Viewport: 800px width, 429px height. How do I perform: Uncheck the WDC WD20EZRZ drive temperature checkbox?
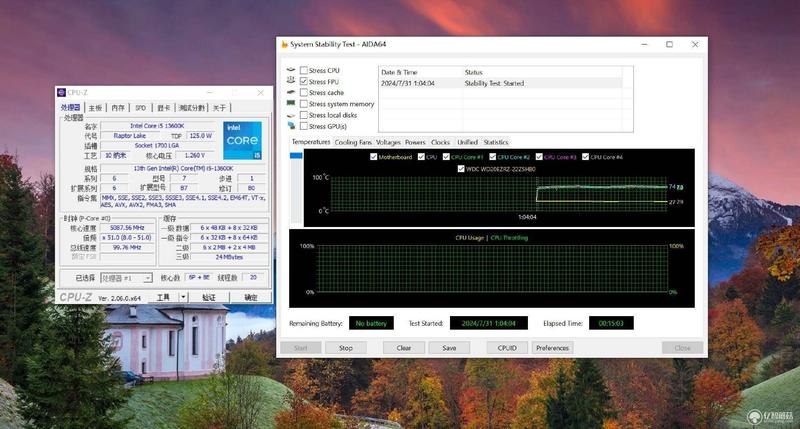pyautogui.click(x=461, y=168)
